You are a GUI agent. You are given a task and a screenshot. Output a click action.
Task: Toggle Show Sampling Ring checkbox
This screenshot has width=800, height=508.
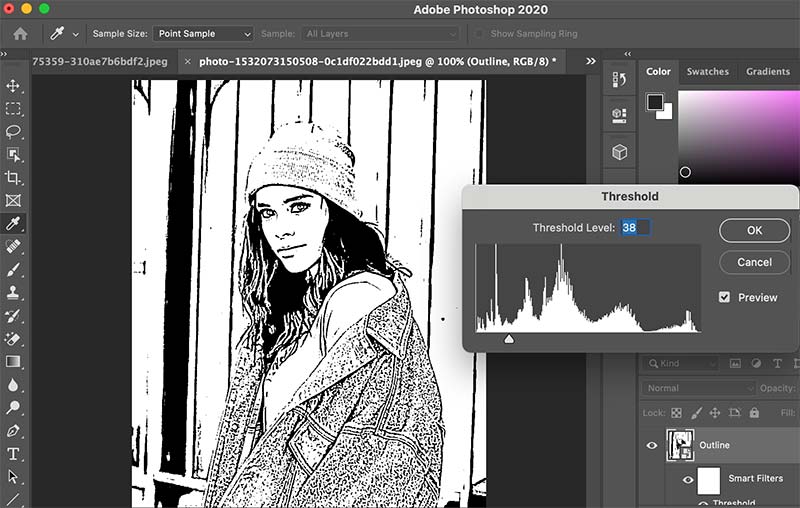pyautogui.click(x=479, y=34)
